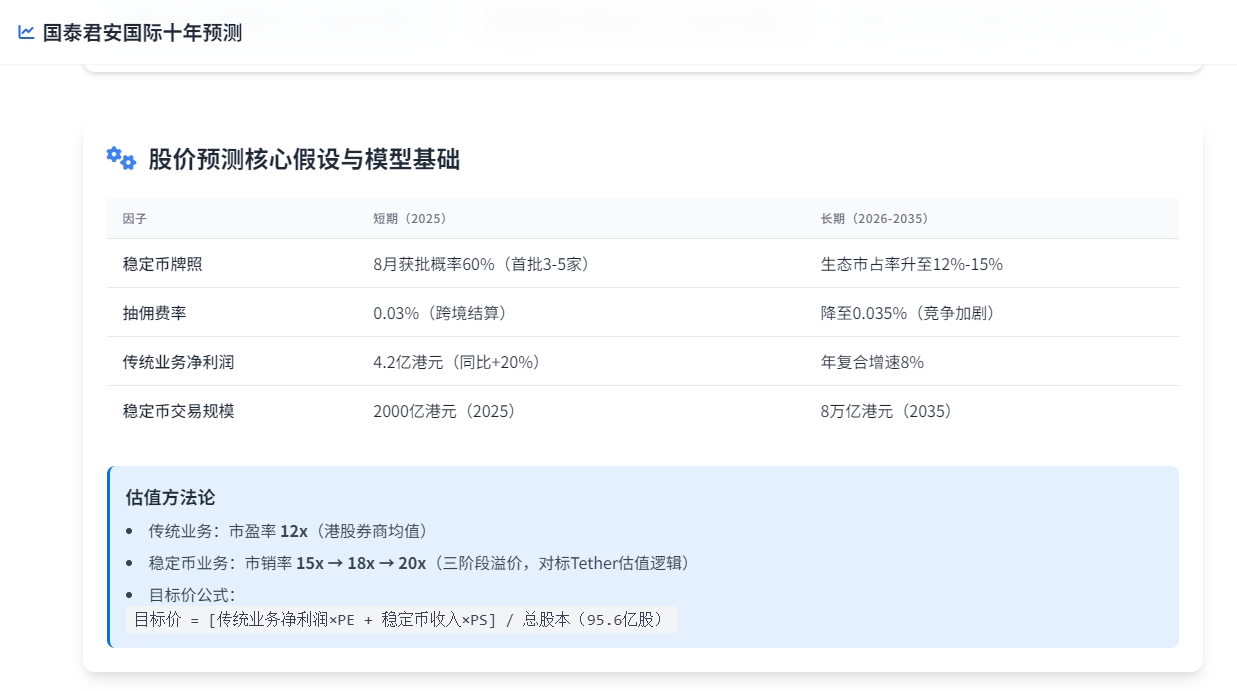Click the header title 国泰君安国际十年预测
The width and height of the screenshot is (1237, 691).
tap(142, 32)
